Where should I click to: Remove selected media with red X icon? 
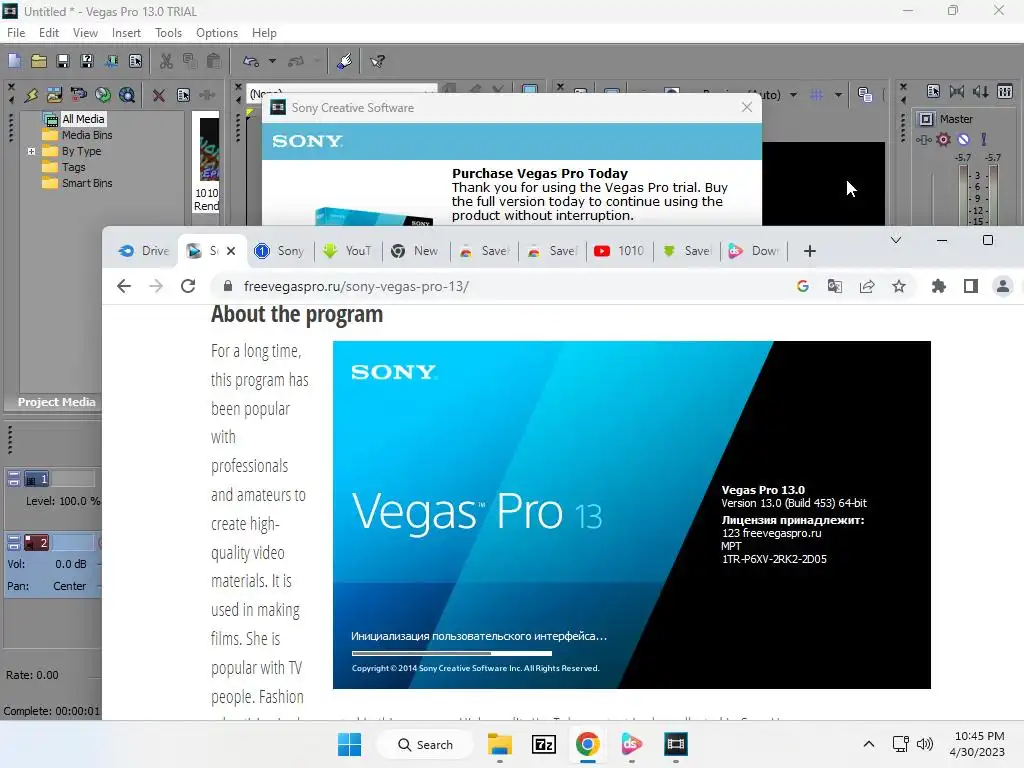pos(159,95)
